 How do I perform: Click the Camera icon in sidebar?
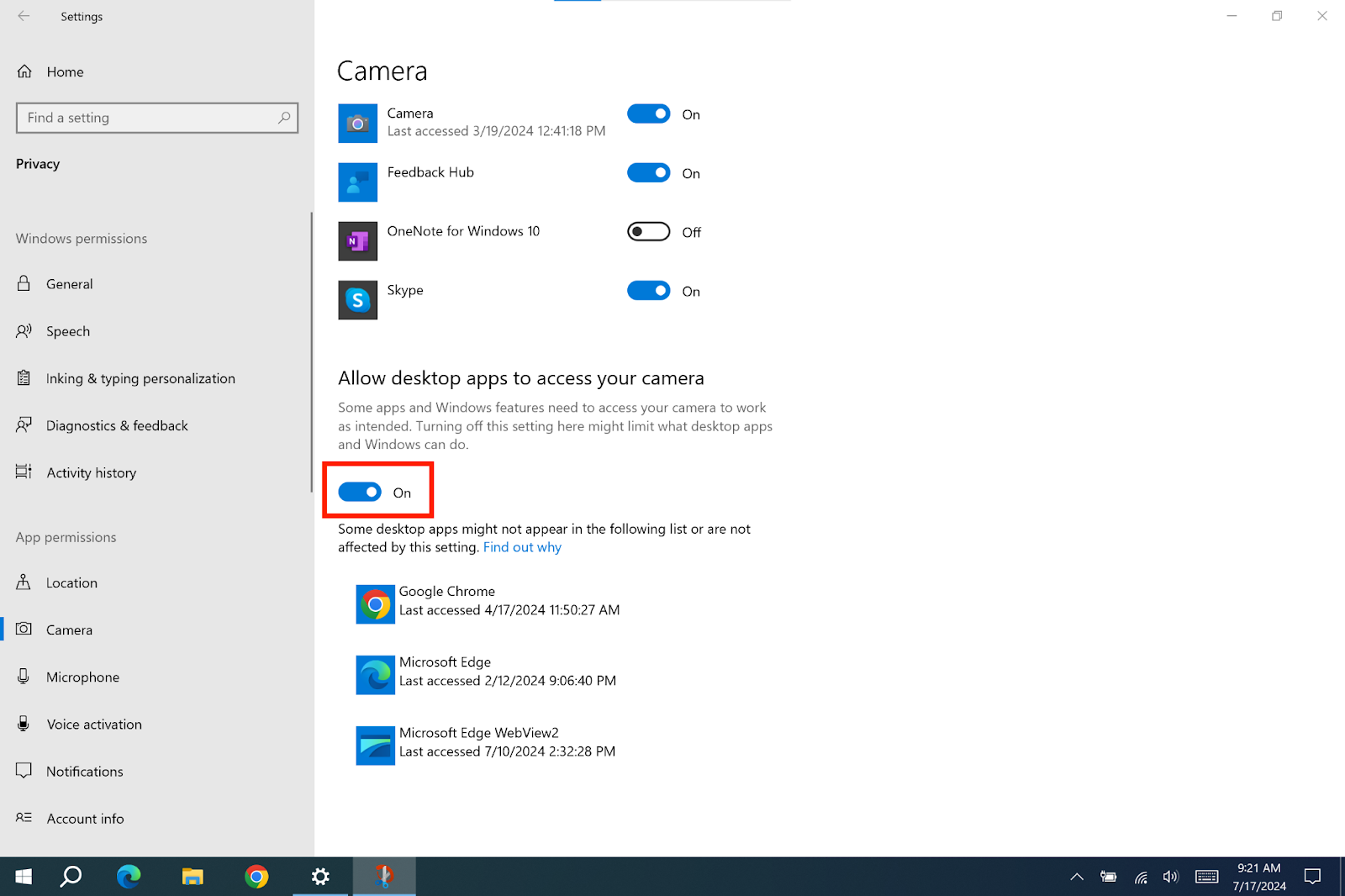point(24,629)
